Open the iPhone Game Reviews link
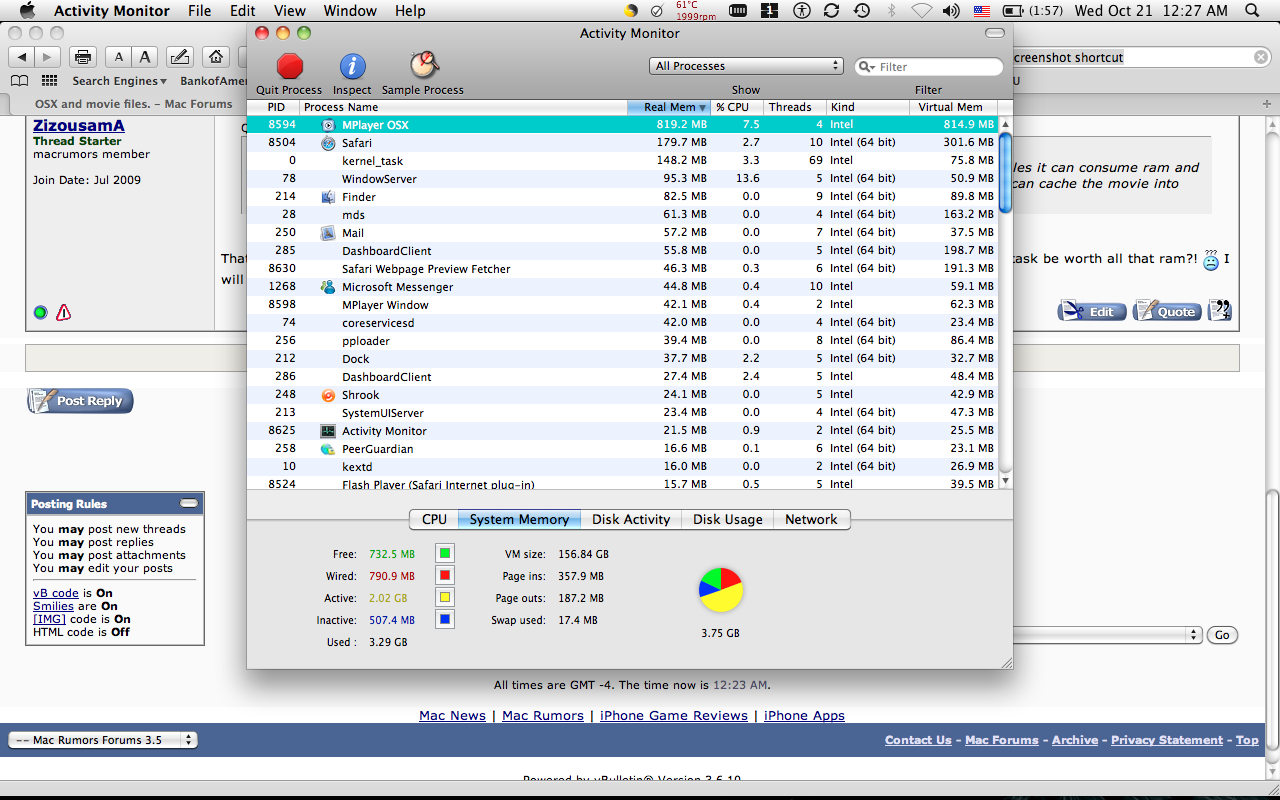Viewport: 1280px width, 800px height. pos(674,715)
